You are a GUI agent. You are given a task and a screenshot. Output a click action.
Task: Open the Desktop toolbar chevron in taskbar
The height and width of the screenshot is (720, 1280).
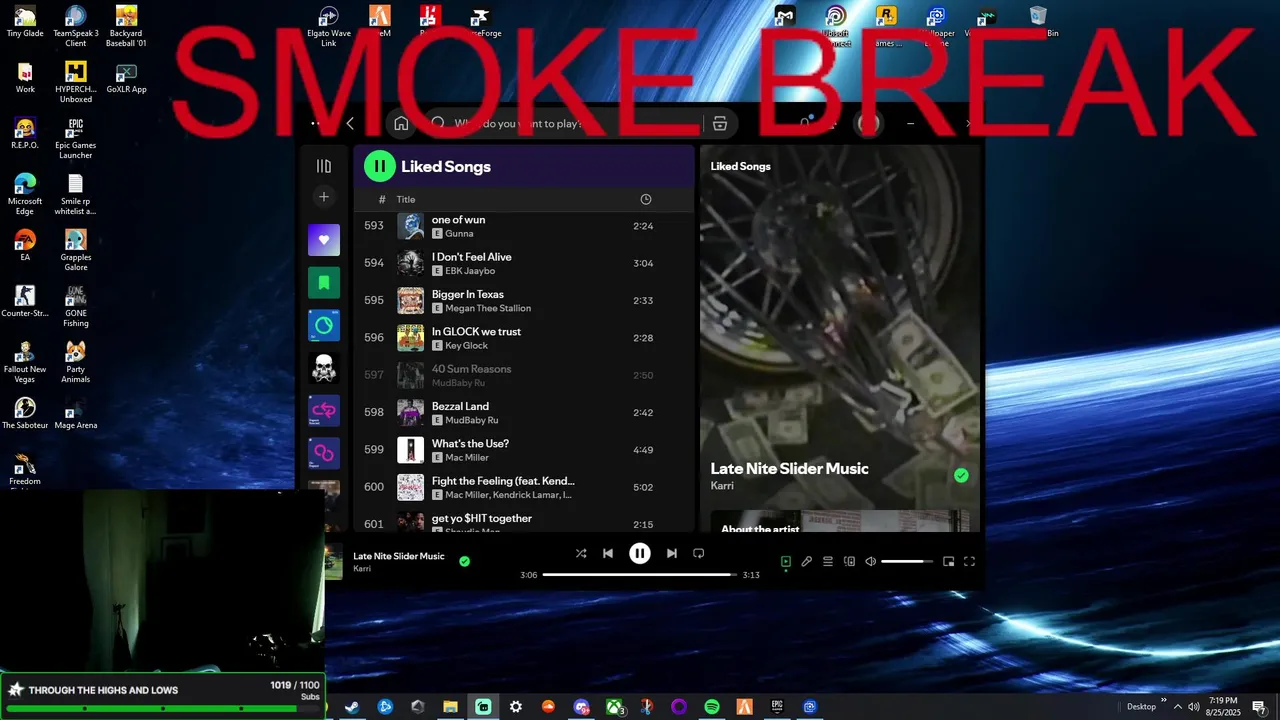[1163, 701]
